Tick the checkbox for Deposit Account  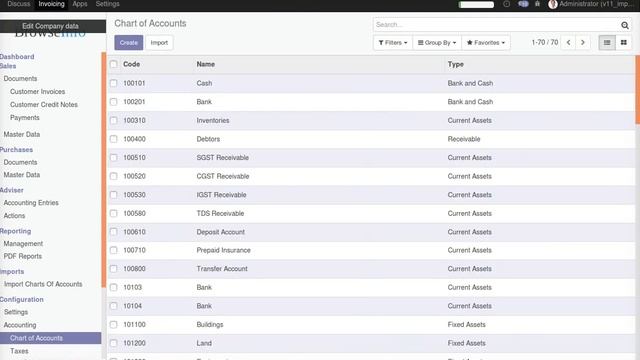(x=113, y=232)
